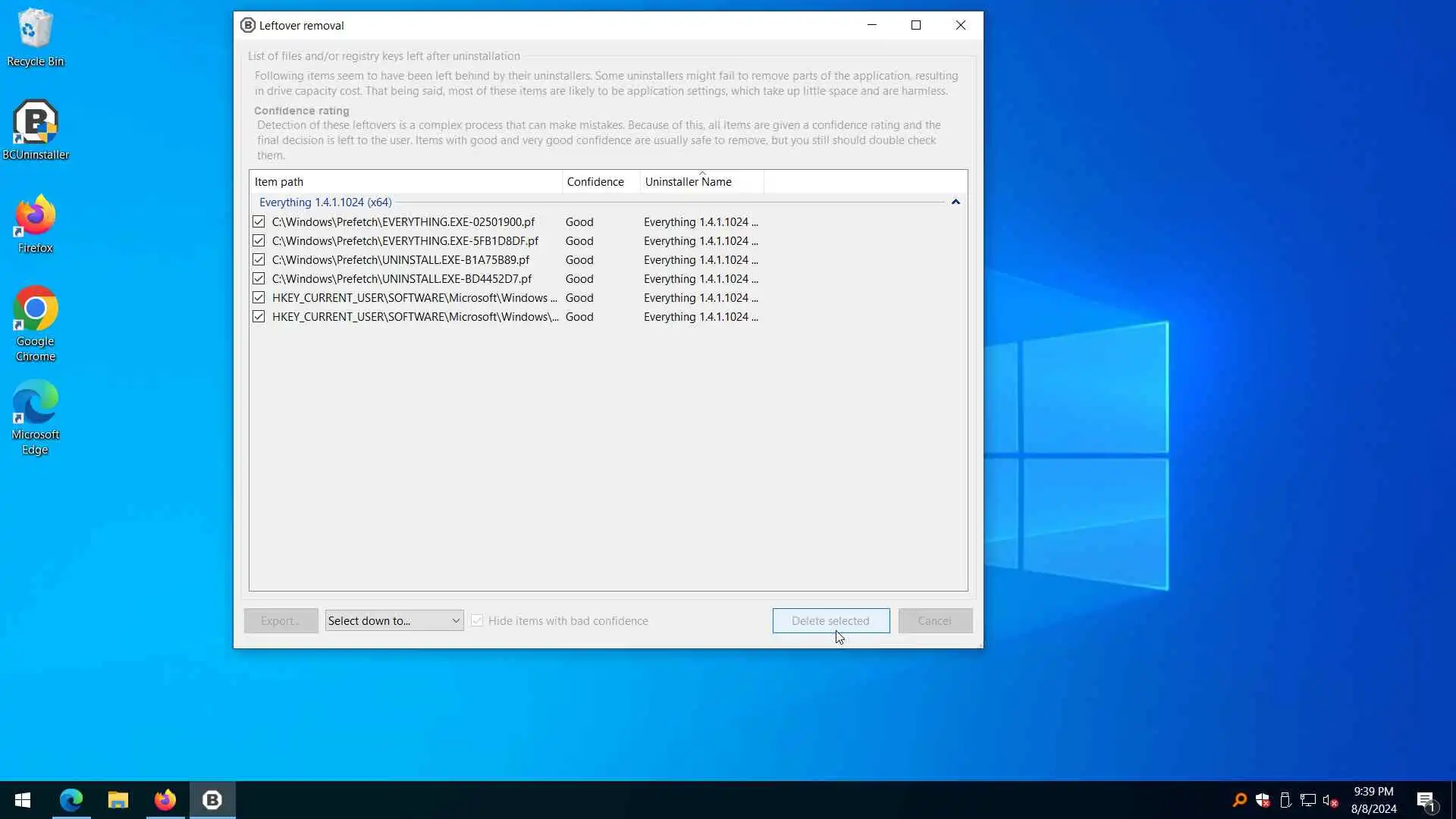The image size is (1456, 819).
Task: Click Microsoft Edge taskbar icon
Action: click(71, 800)
